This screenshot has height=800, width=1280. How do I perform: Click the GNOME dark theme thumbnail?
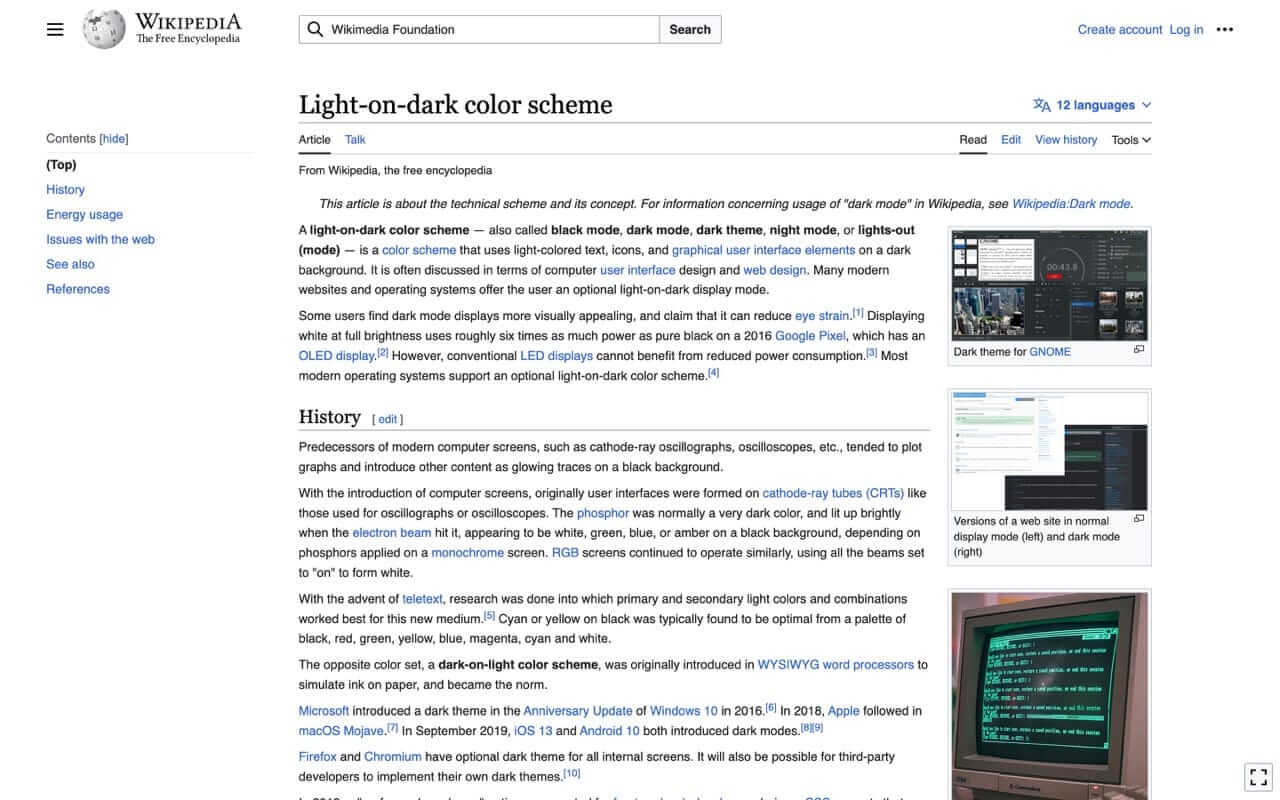pos(1049,285)
